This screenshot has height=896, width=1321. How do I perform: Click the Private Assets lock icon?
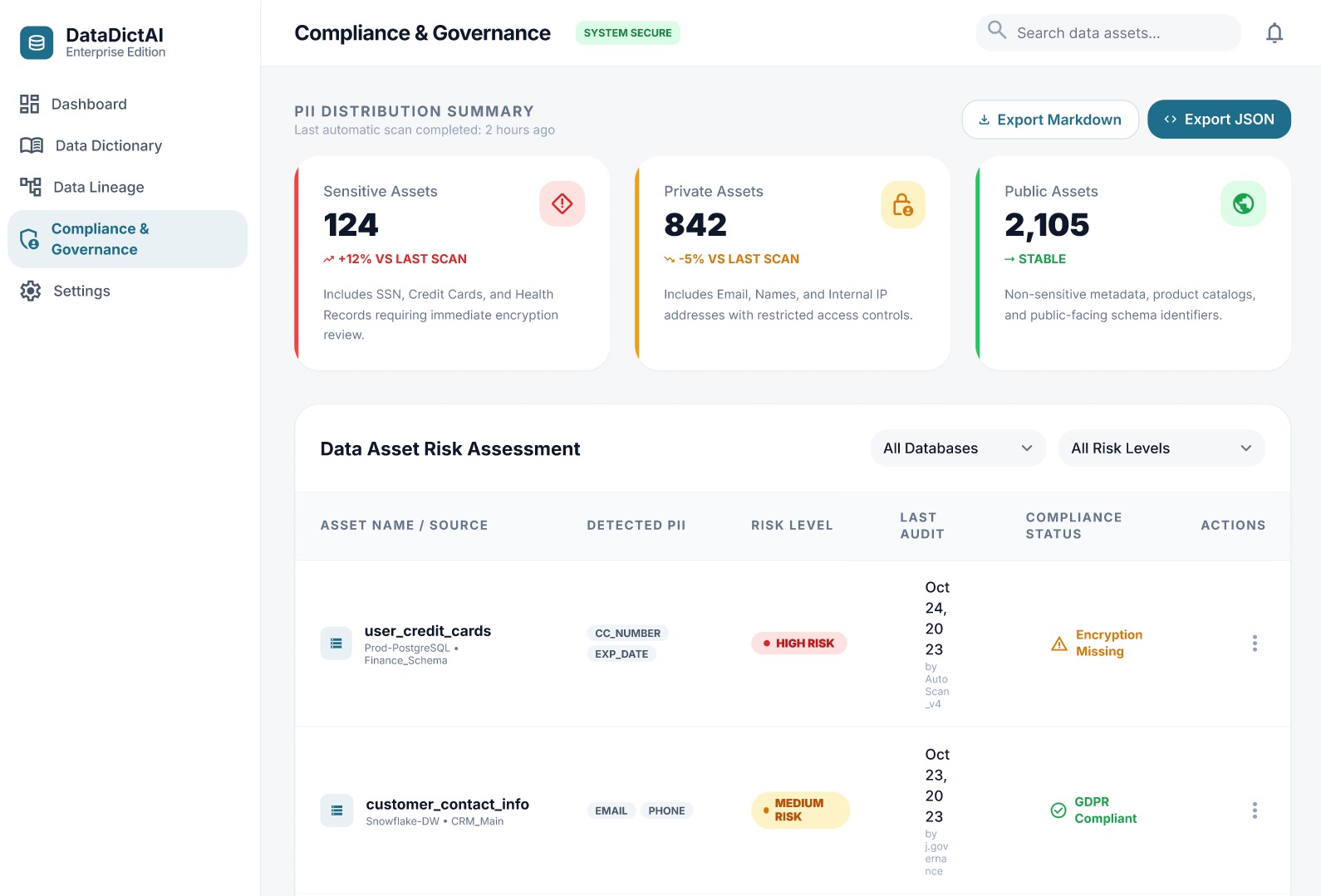tap(902, 204)
